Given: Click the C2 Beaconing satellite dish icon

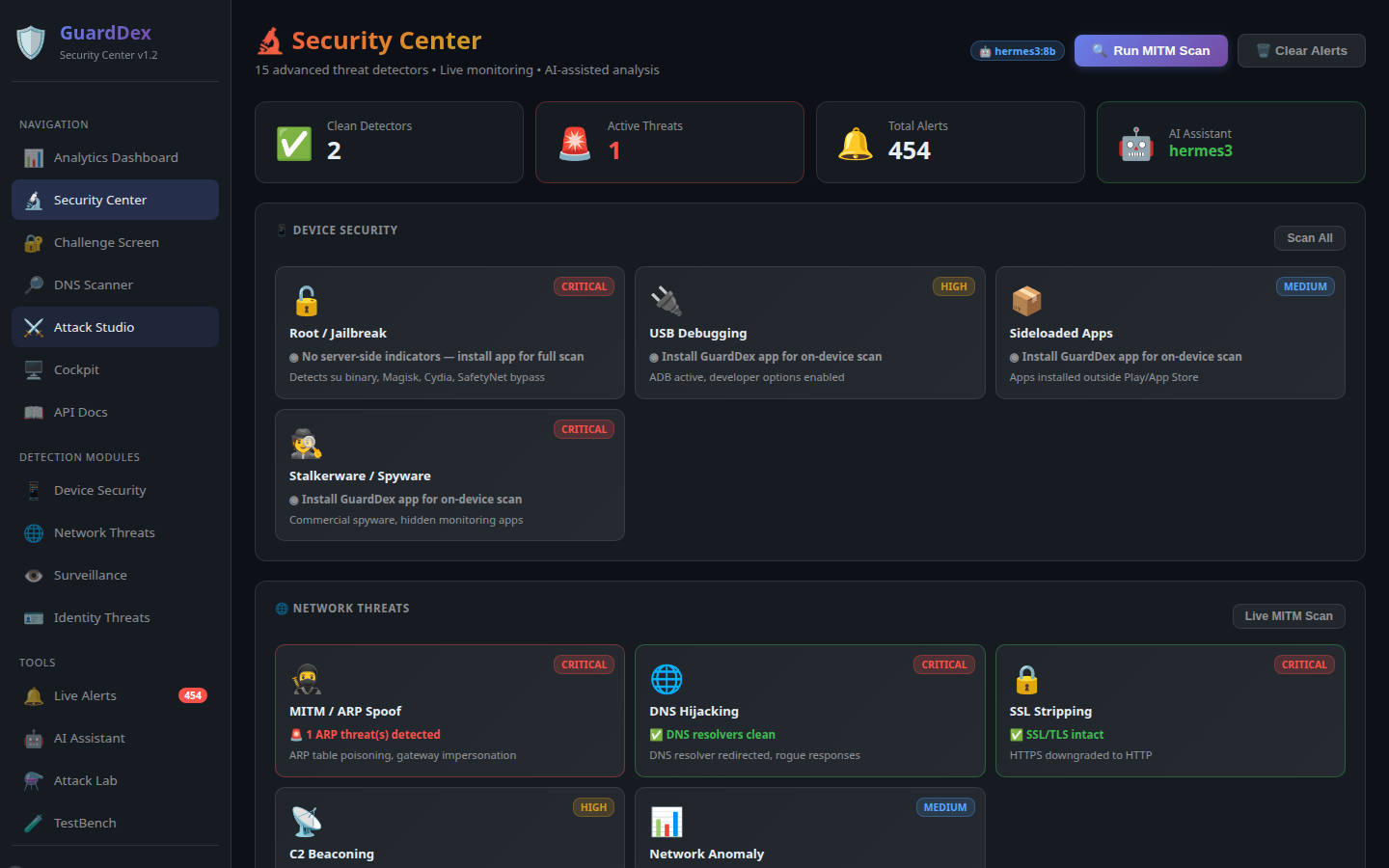Looking at the screenshot, I should coord(306,822).
